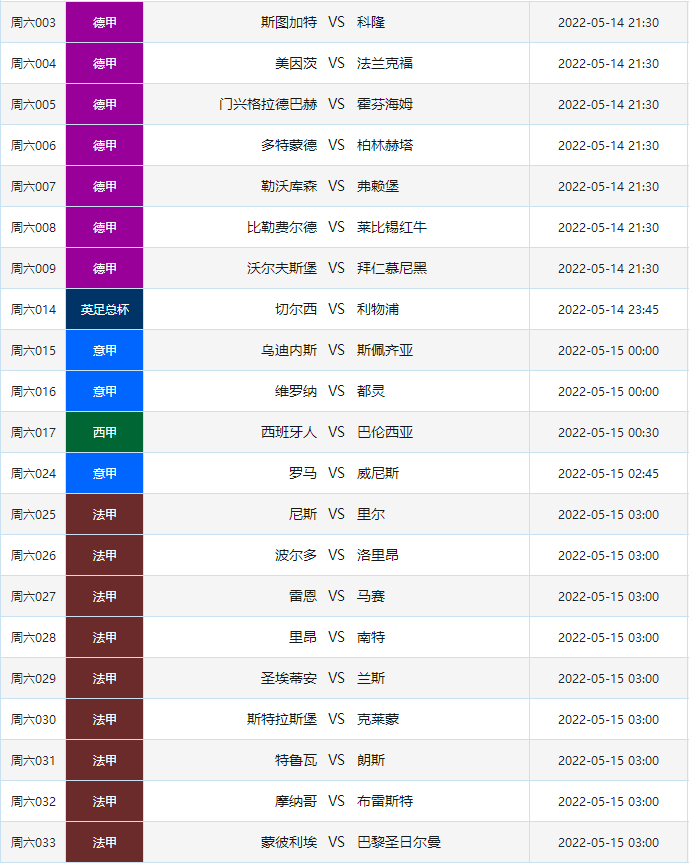Image resolution: width=689 pixels, height=863 pixels.
Task: Select match number 周六016
Action: [x=33, y=391]
